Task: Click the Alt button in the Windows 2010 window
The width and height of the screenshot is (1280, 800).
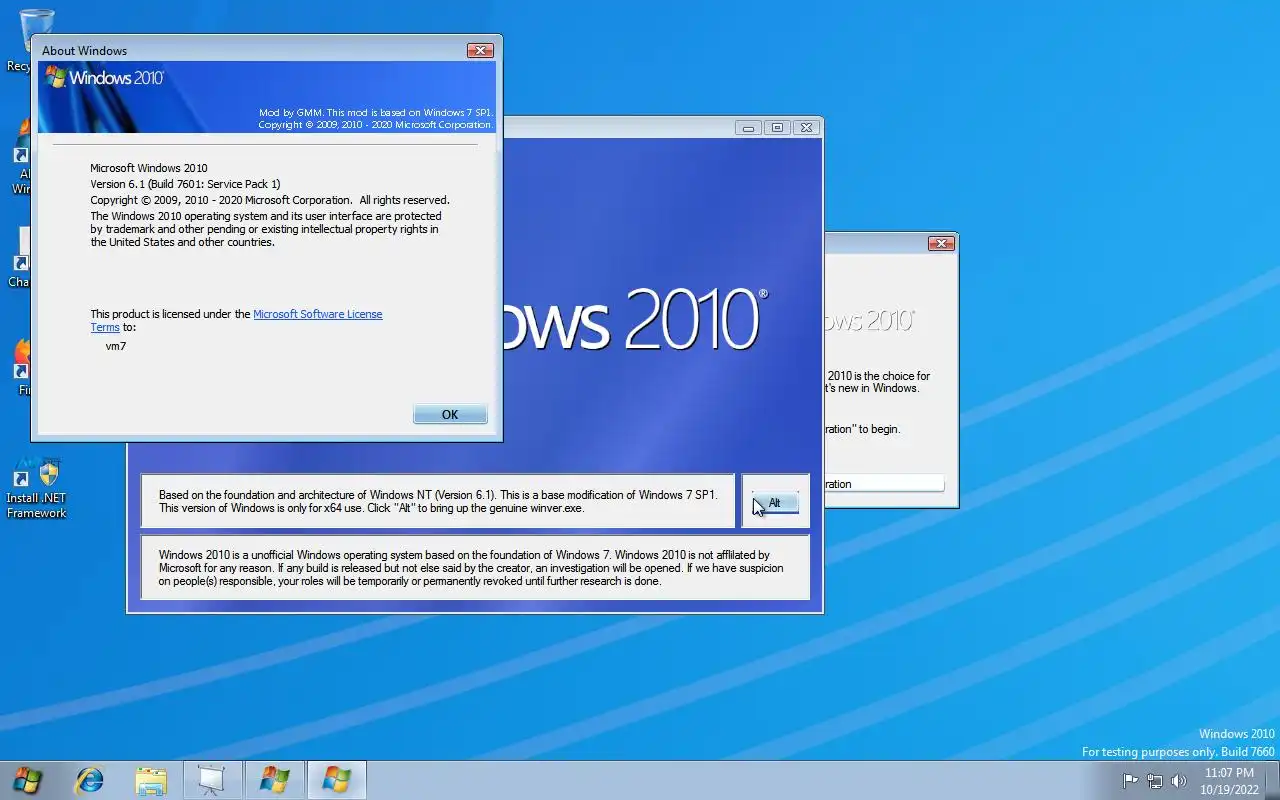Action: [x=775, y=503]
